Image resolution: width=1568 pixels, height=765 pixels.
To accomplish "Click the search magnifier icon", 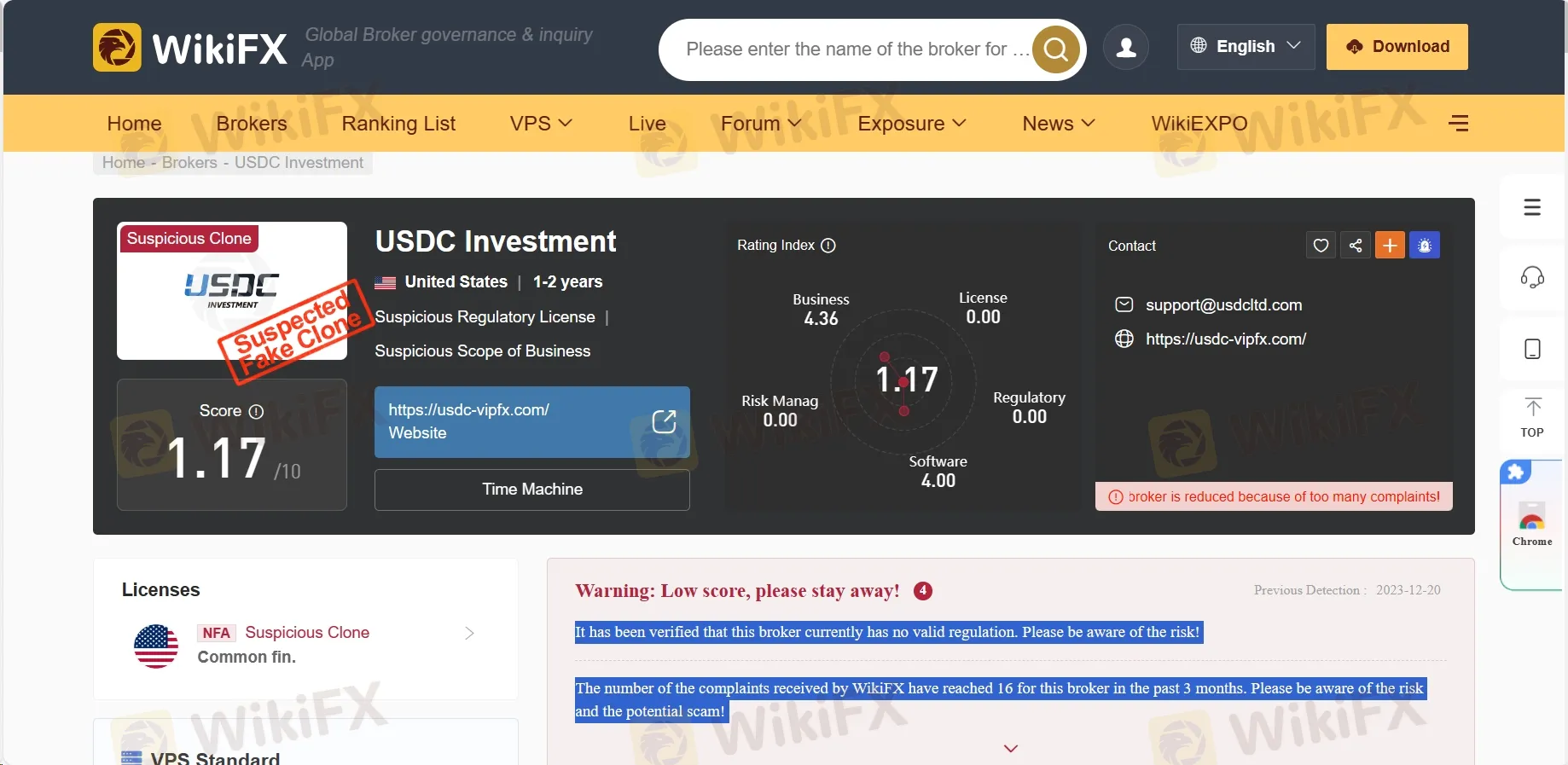I will [x=1055, y=49].
